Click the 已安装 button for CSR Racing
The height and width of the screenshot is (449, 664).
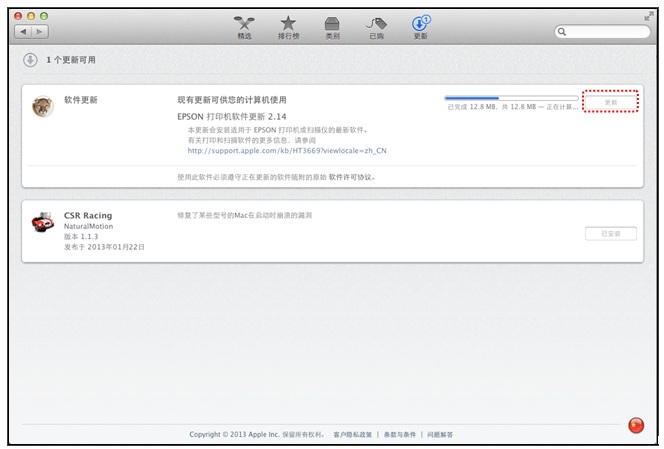(611, 234)
